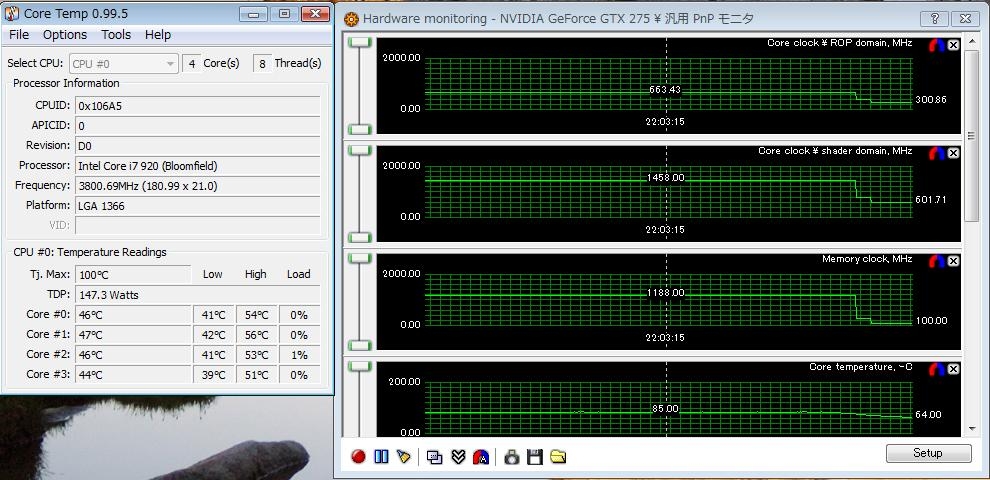Click bottom slider handle of Memory clock graph
990x480 pixels.
(x=360, y=345)
